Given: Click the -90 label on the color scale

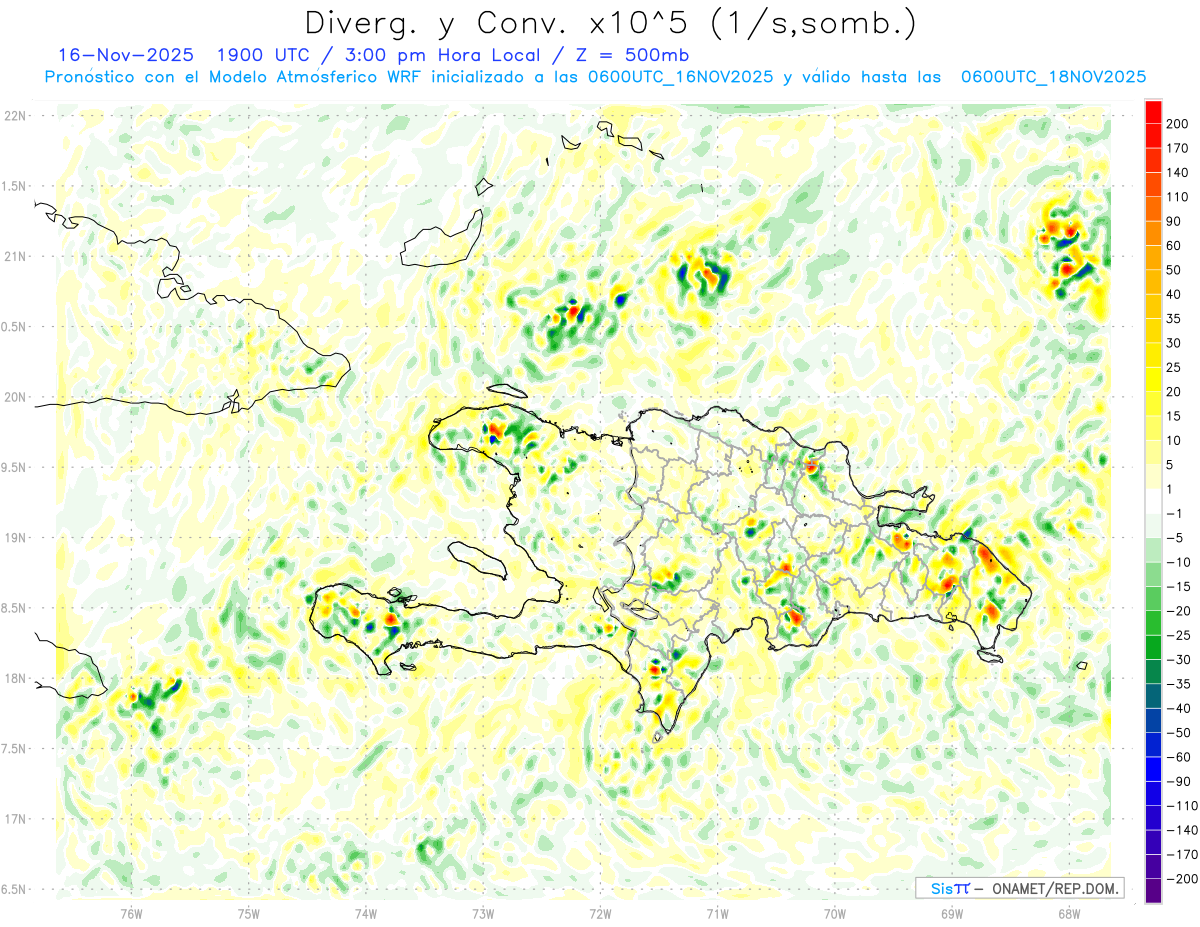Looking at the screenshot, I should click(1178, 782).
